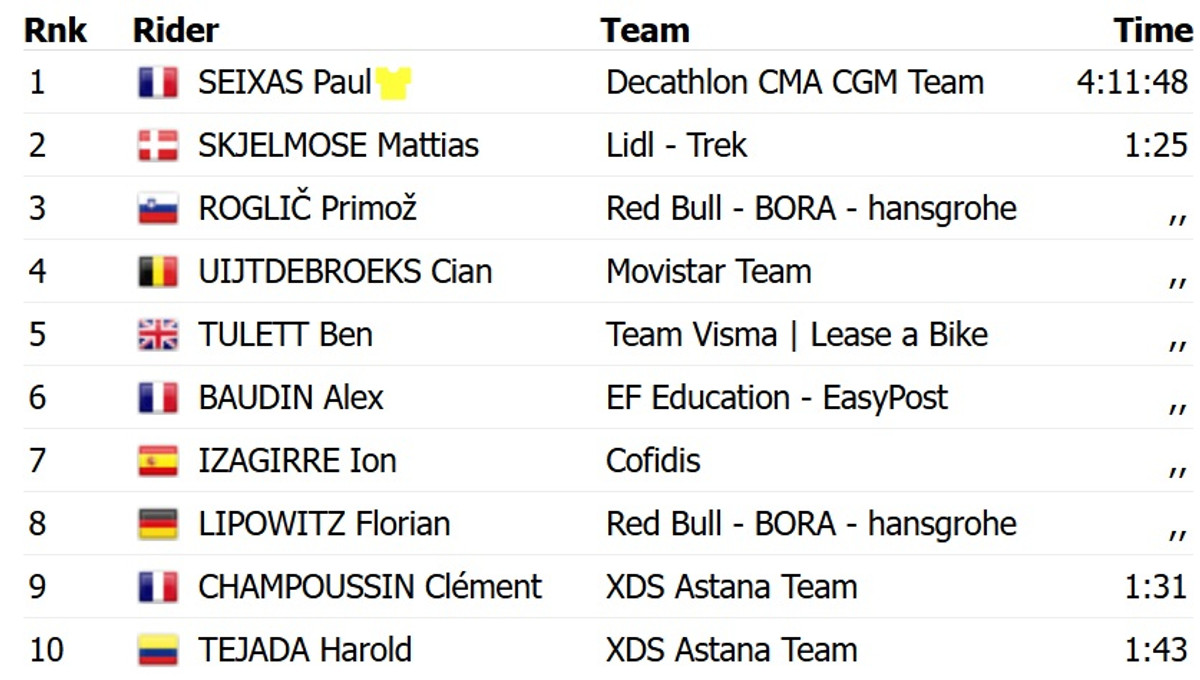Open rider SEIXAS Paul's profile

(x=285, y=82)
